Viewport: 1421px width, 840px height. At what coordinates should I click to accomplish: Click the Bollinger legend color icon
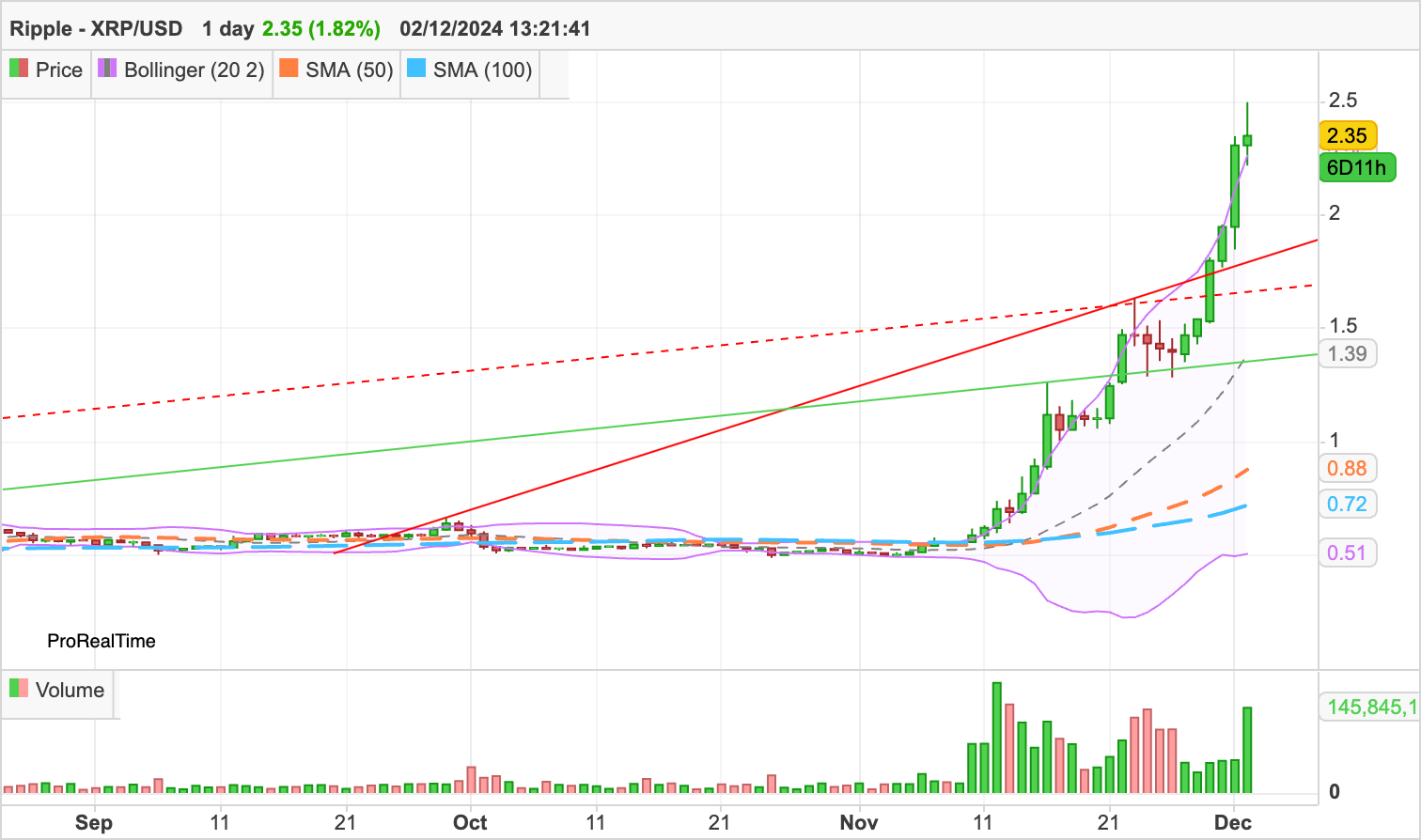tap(107, 69)
